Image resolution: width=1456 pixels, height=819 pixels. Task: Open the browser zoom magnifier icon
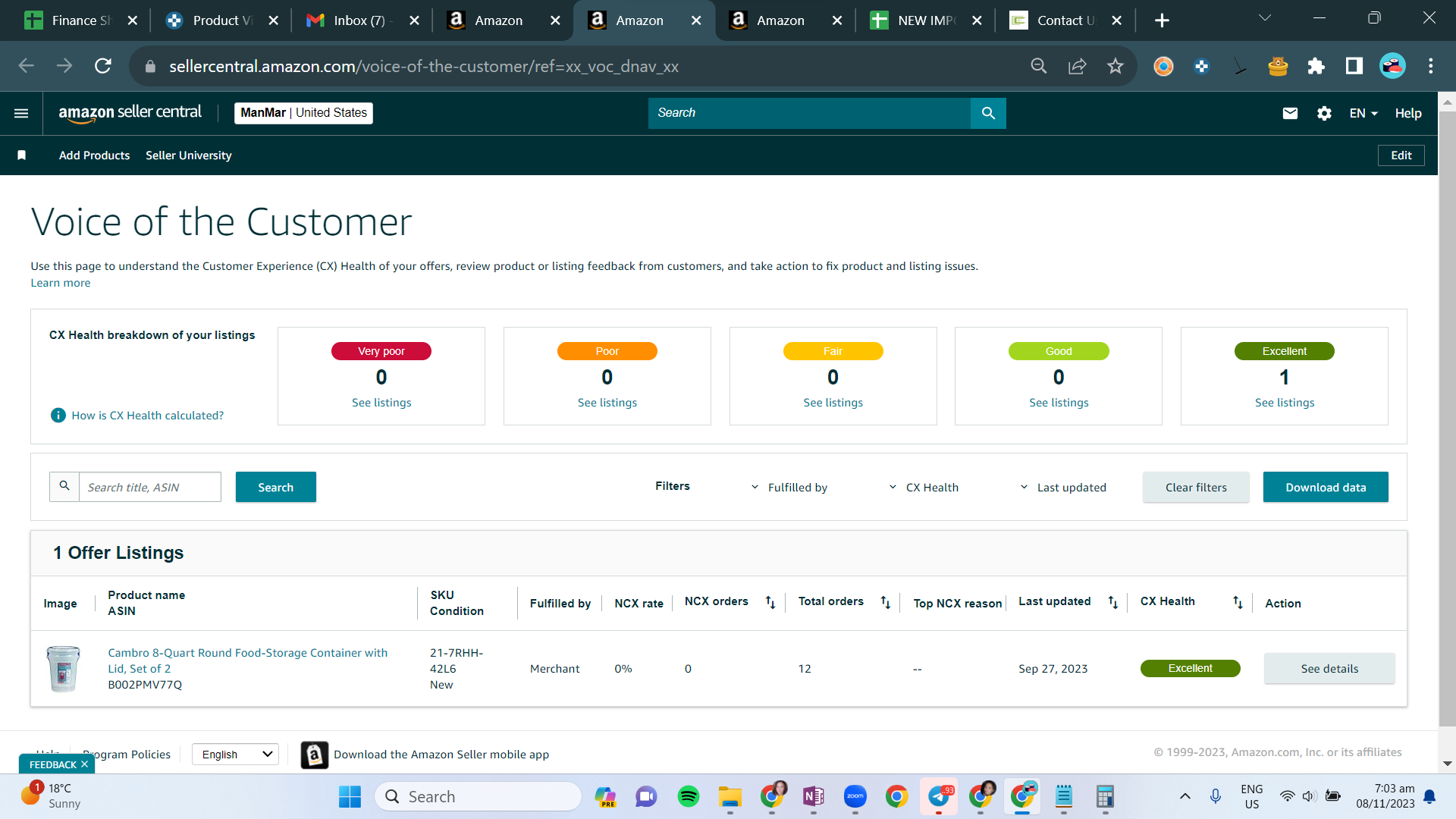tap(1039, 66)
